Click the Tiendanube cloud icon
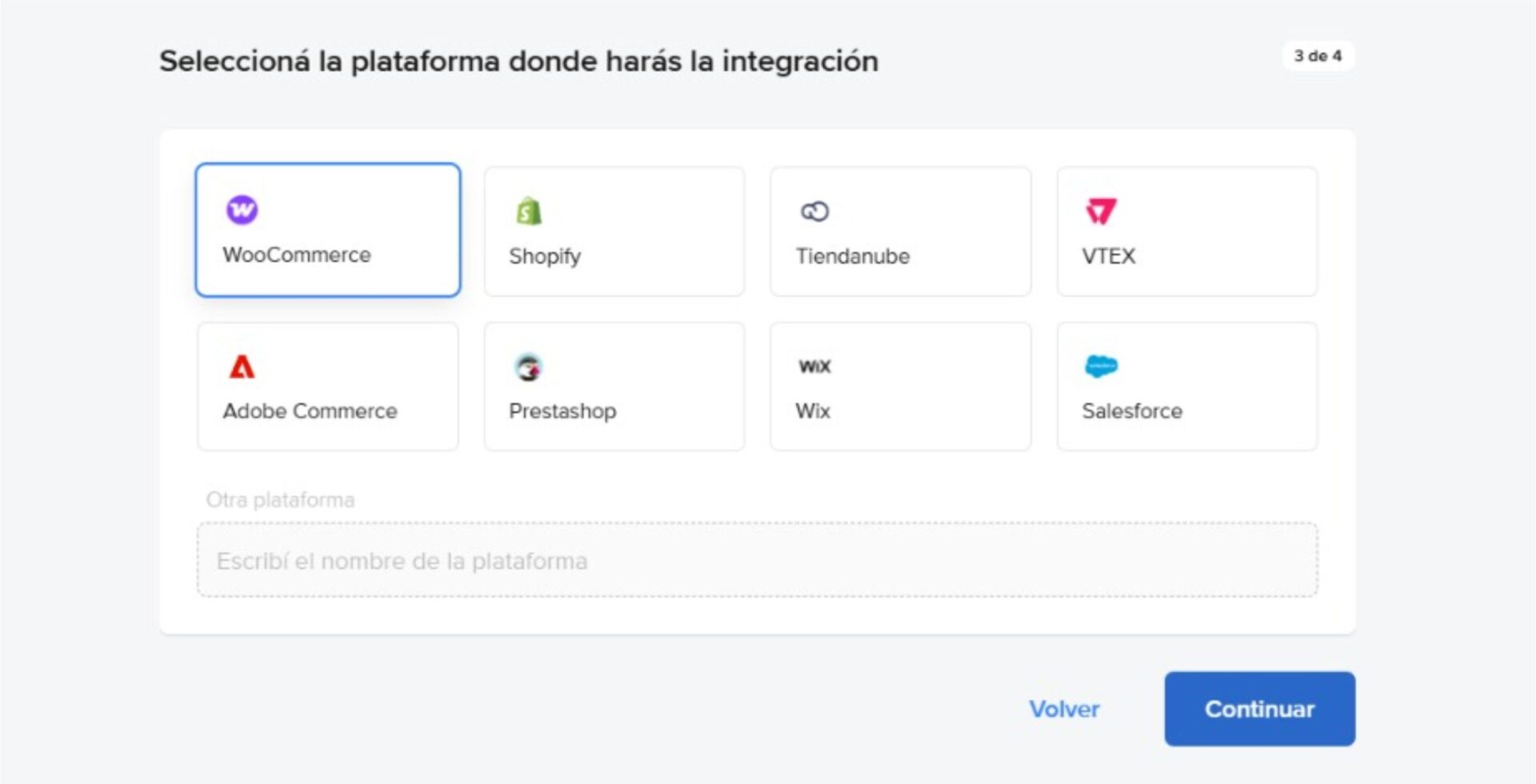The width and height of the screenshot is (1536, 784). (x=814, y=211)
